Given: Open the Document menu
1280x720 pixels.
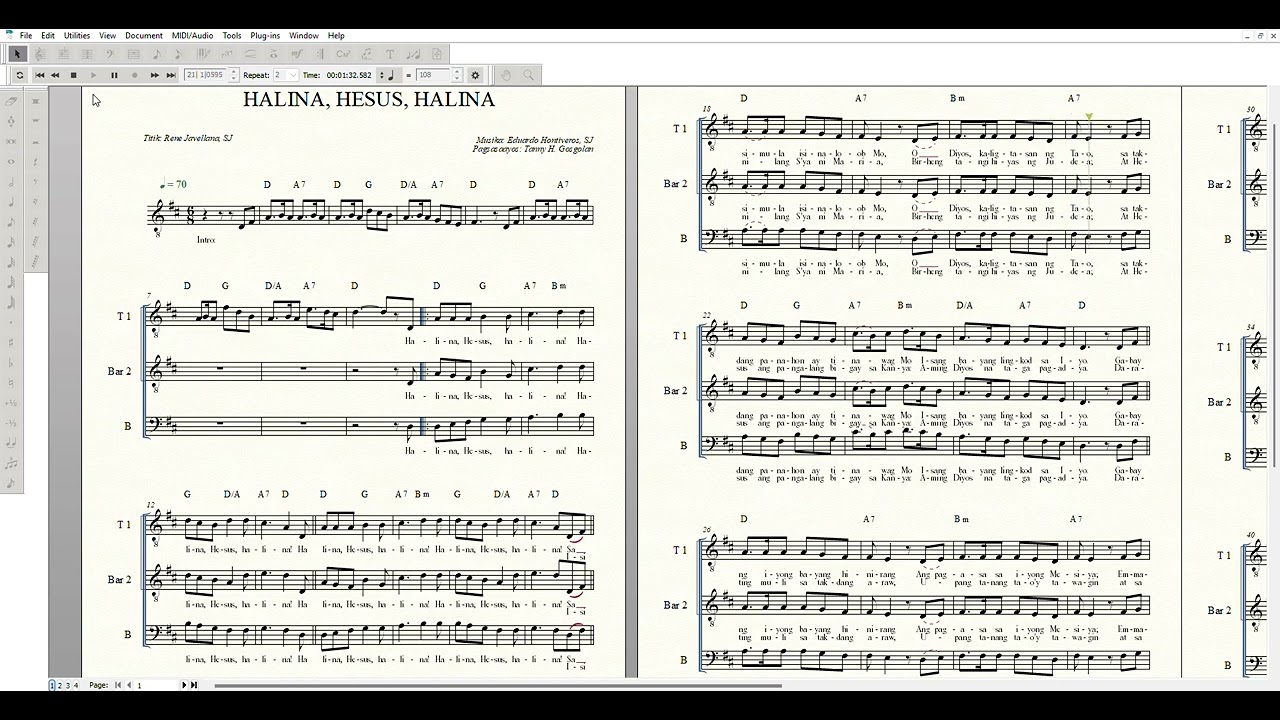Looking at the screenshot, I should [x=144, y=35].
